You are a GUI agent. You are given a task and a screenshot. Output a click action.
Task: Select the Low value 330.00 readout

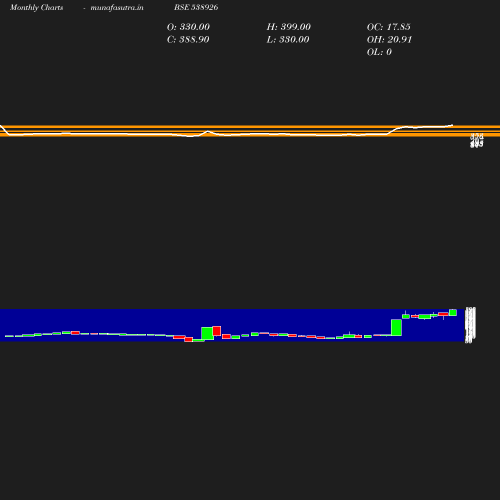(x=294, y=39)
